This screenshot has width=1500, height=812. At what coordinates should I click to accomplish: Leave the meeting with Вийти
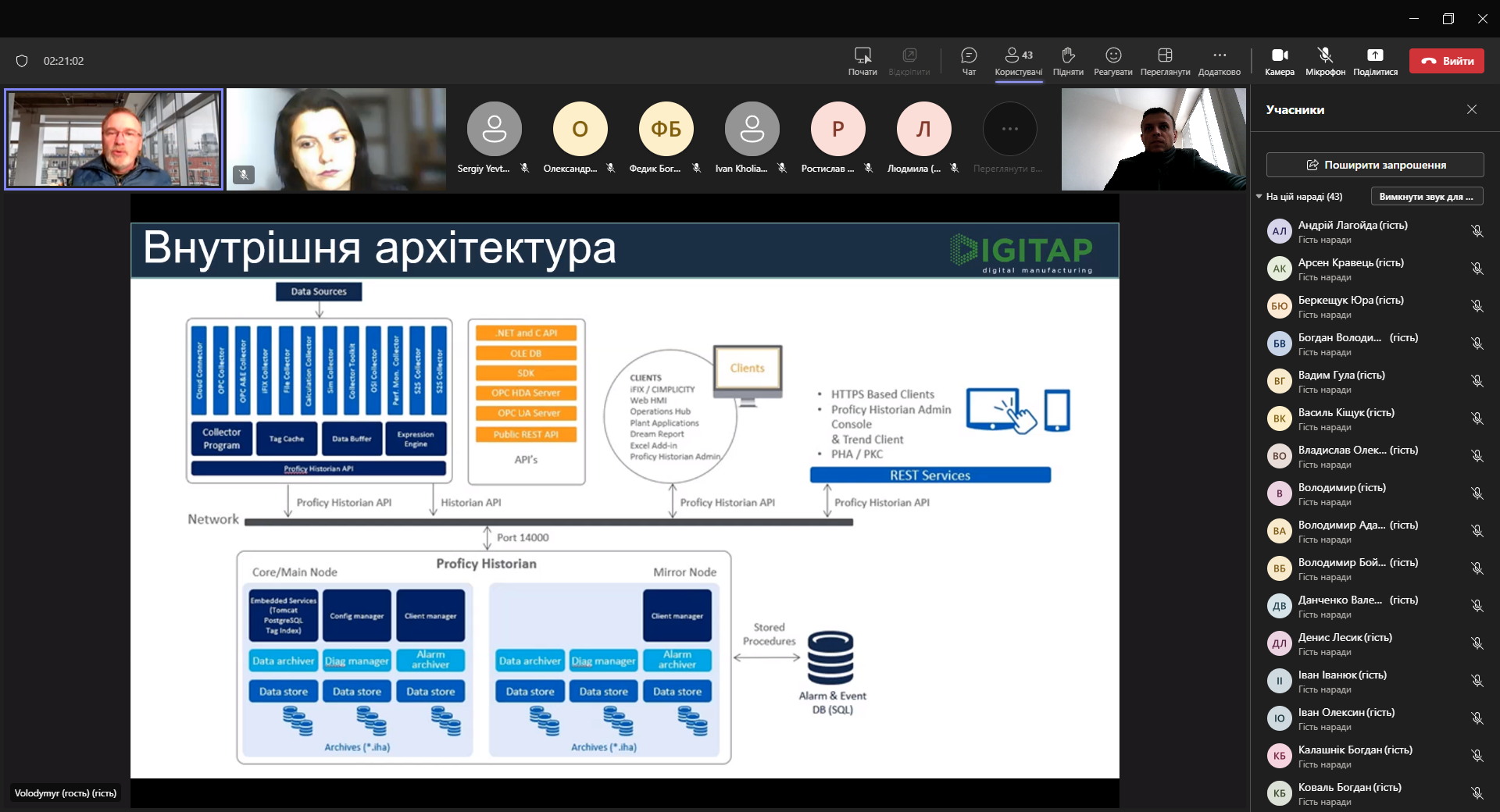pyautogui.click(x=1447, y=61)
